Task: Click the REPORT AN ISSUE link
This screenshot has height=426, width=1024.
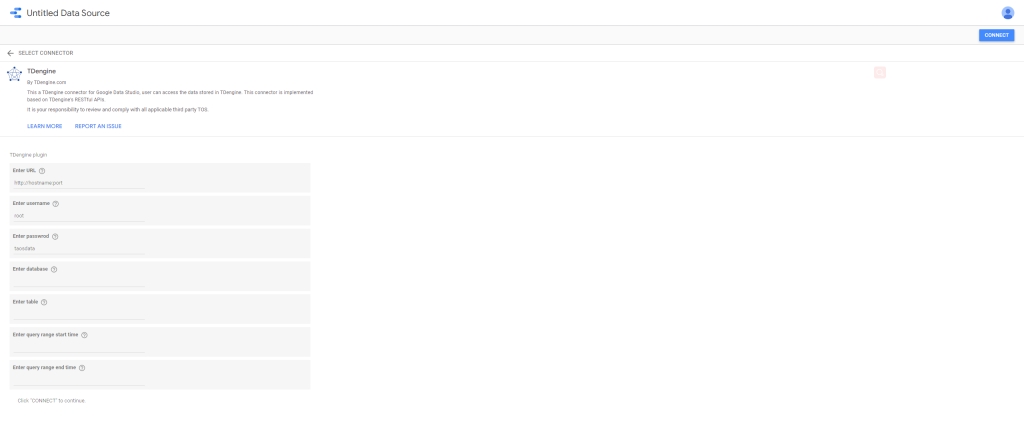Action: (x=98, y=126)
